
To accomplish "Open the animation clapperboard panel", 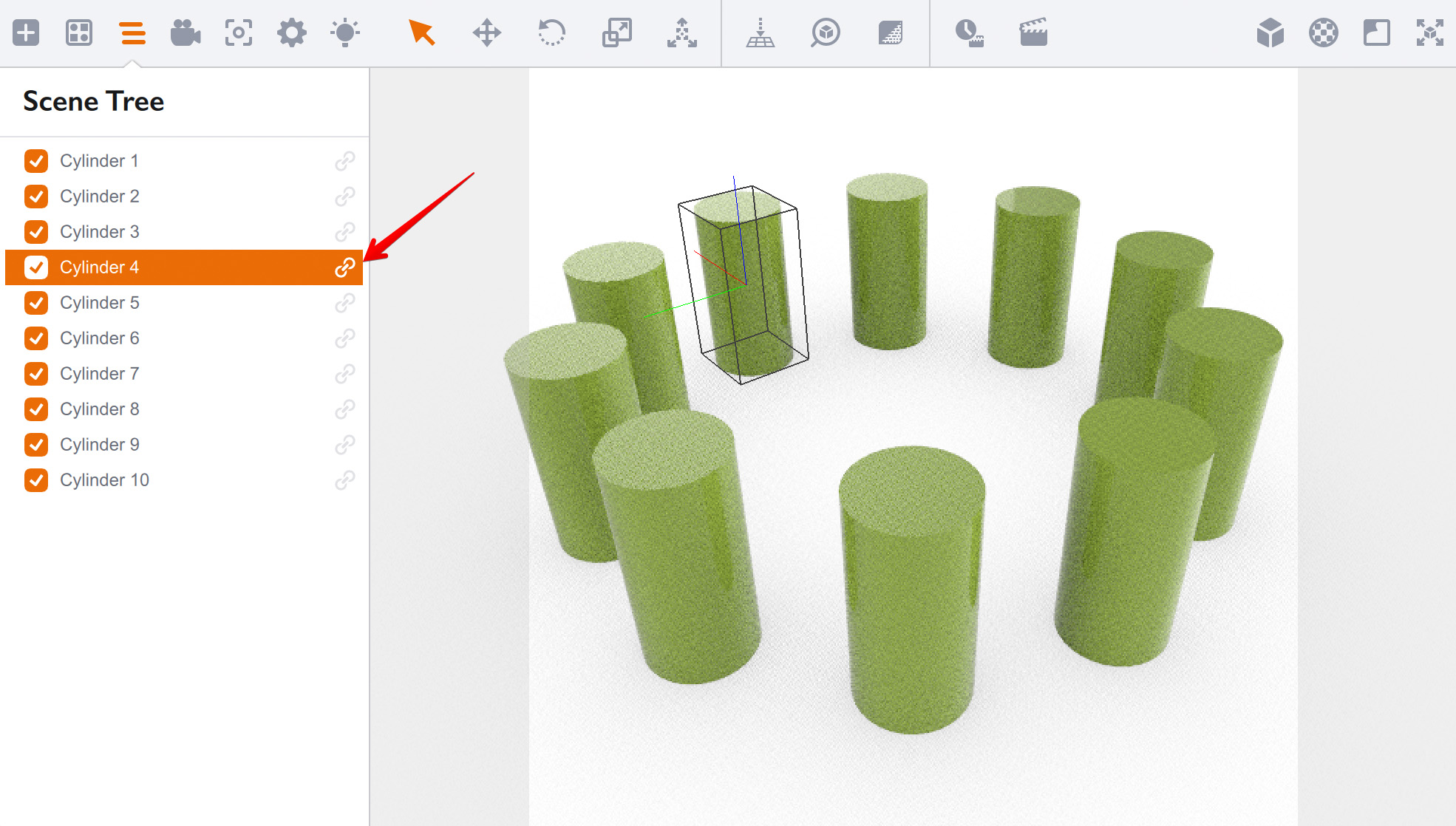I will [x=1033, y=33].
